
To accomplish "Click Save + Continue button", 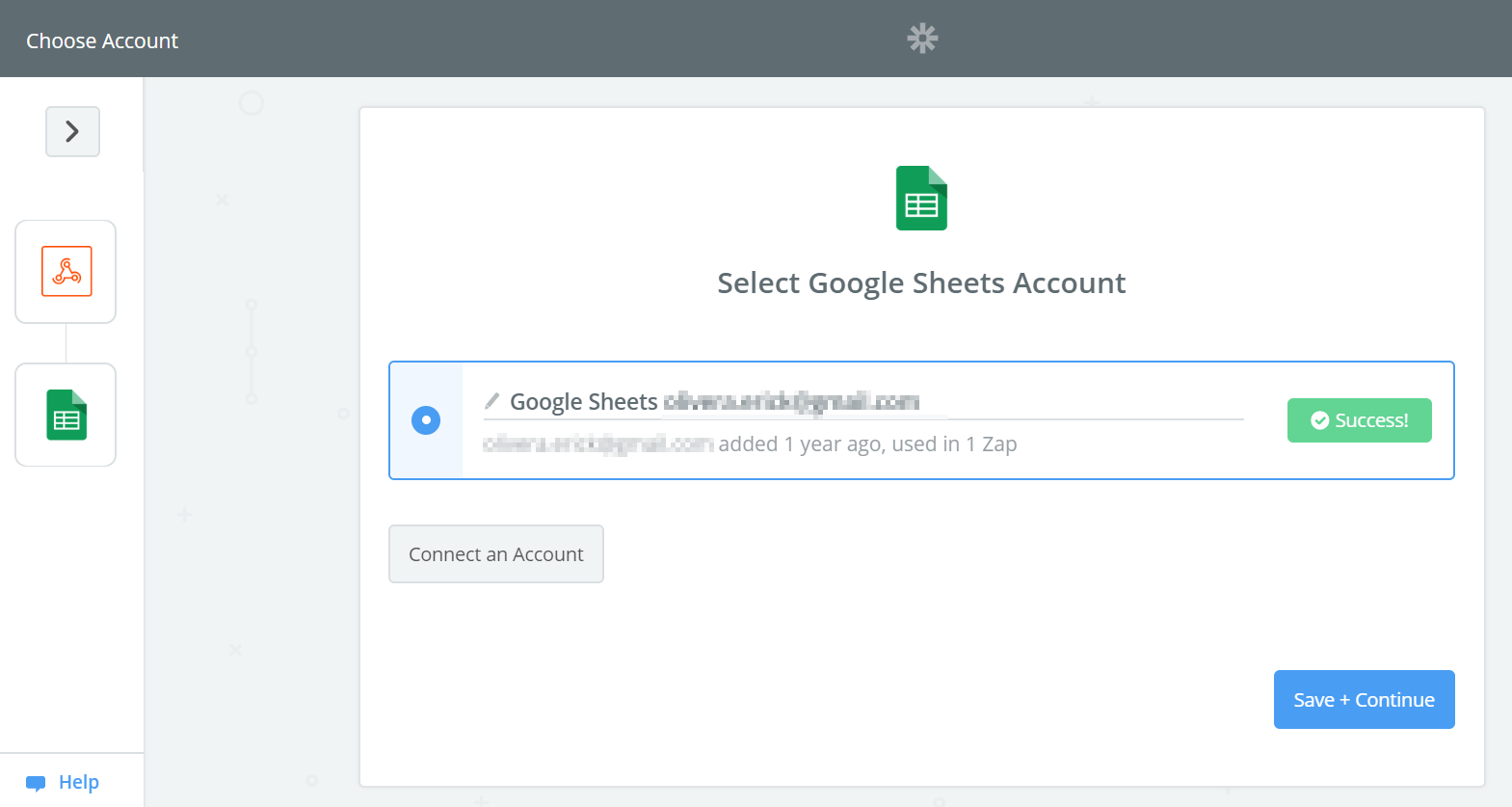I will click(1364, 700).
